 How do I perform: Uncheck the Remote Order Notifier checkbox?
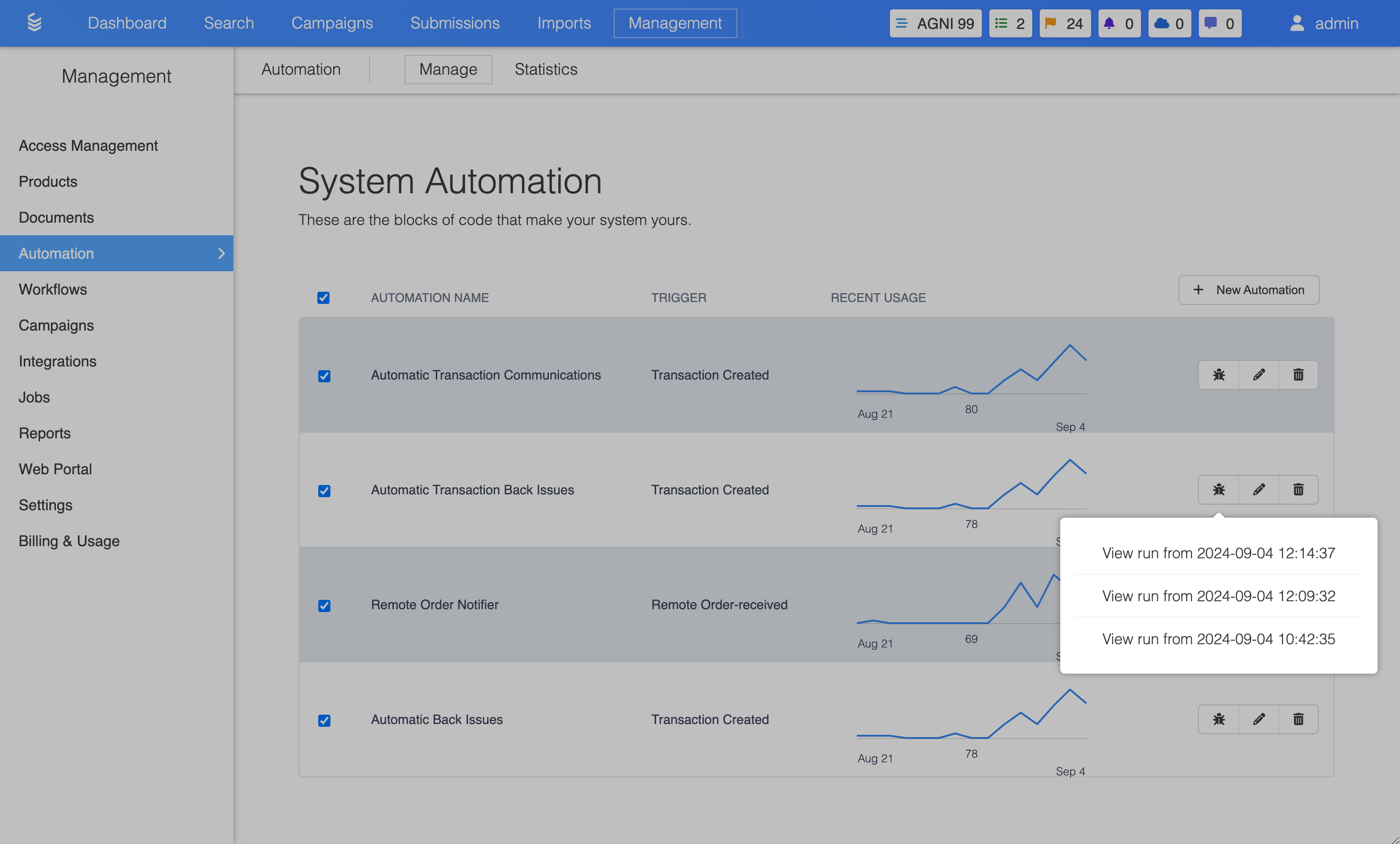click(x=324, y=606)
